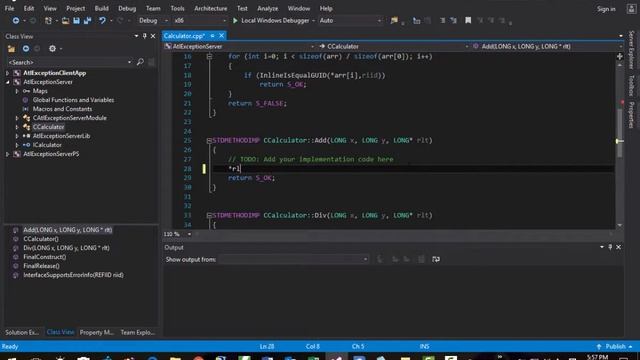Collapse the Add function code block

(209, 140)
